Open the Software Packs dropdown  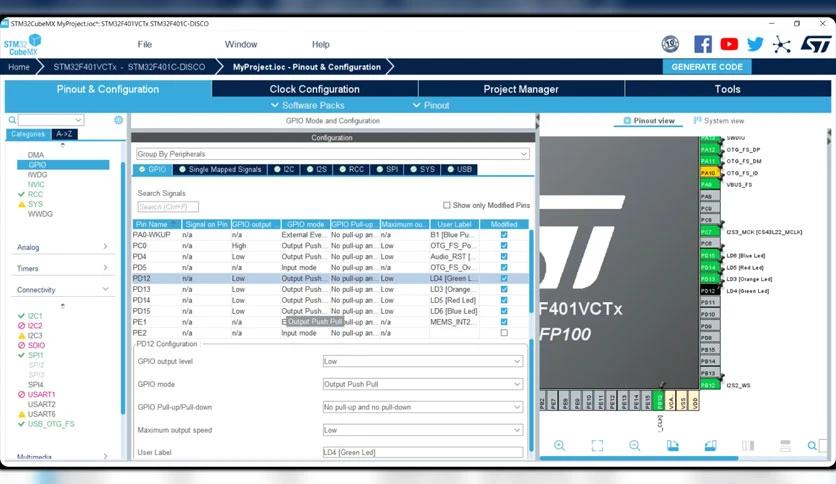pyautogui.click(x=308, y=106)
